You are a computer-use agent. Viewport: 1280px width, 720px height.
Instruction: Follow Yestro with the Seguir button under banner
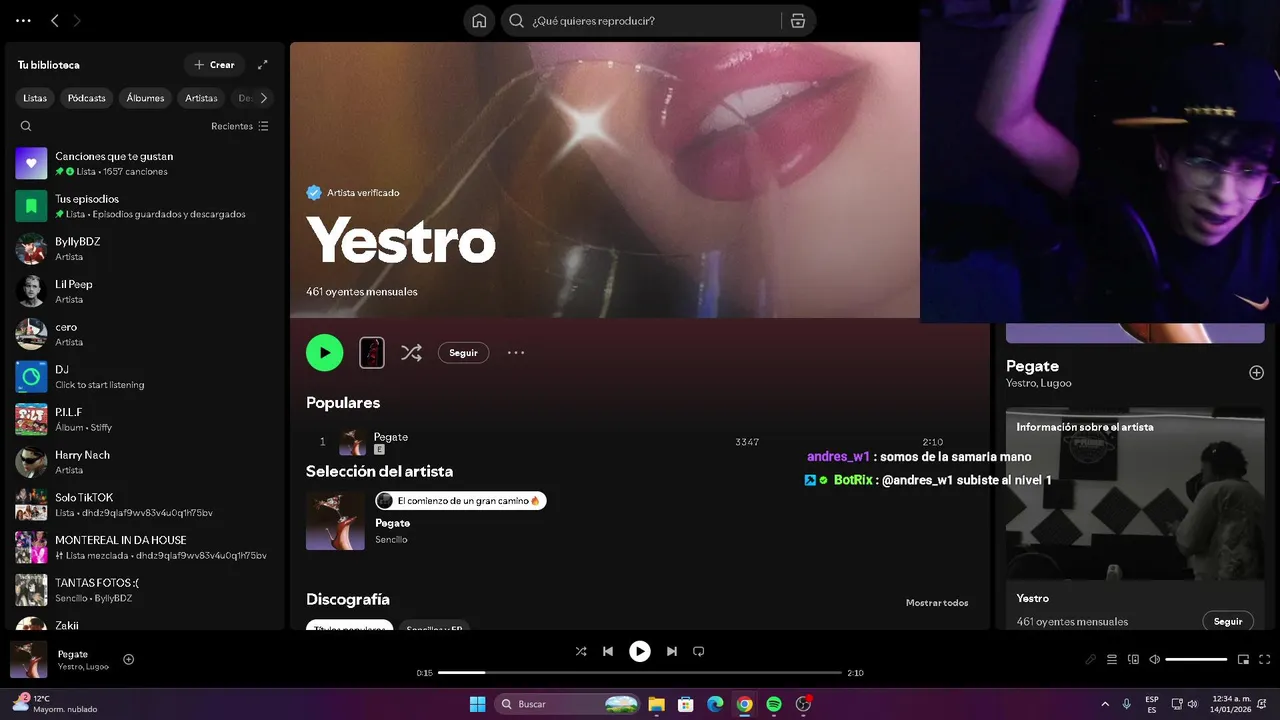pyautogui.click(x=463, y=353)
